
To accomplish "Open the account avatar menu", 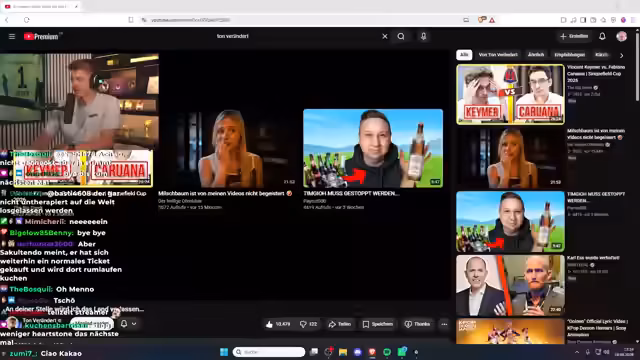I will [621, 36].
